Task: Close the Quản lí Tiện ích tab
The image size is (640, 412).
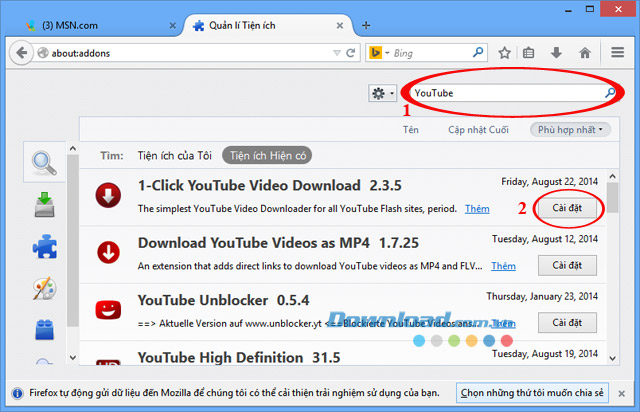Action: [x=340, y=25]
